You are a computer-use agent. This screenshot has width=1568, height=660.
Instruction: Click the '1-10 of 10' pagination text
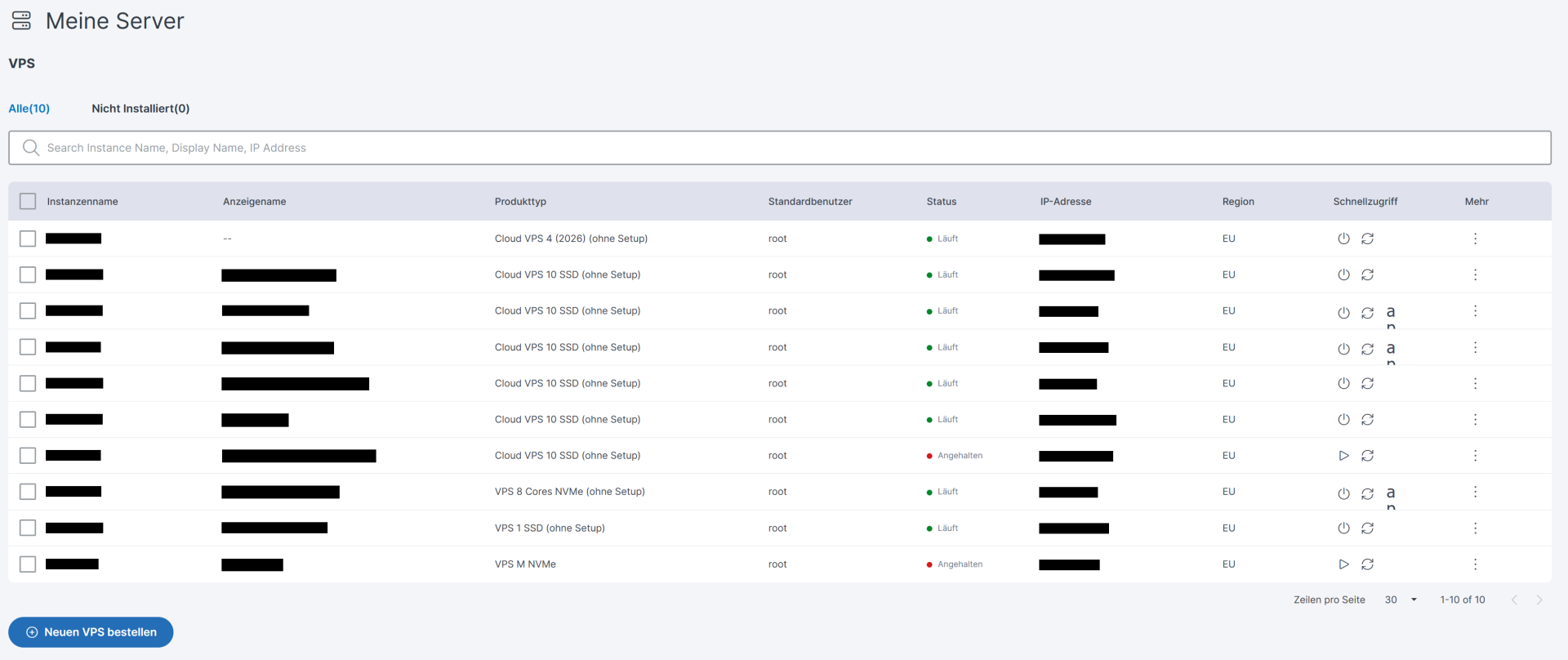point(1463,600)
